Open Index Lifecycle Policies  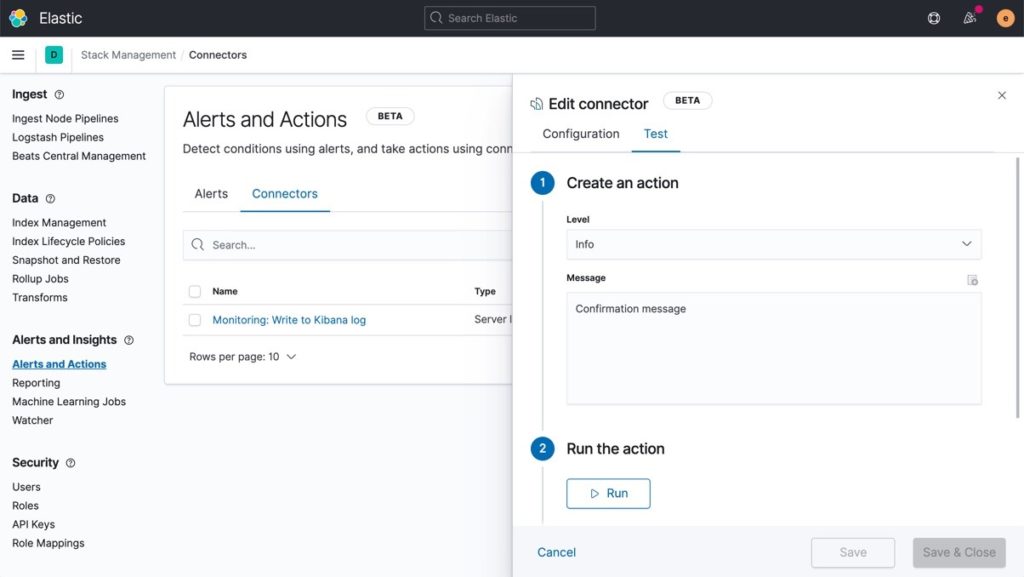click(69, 242)
